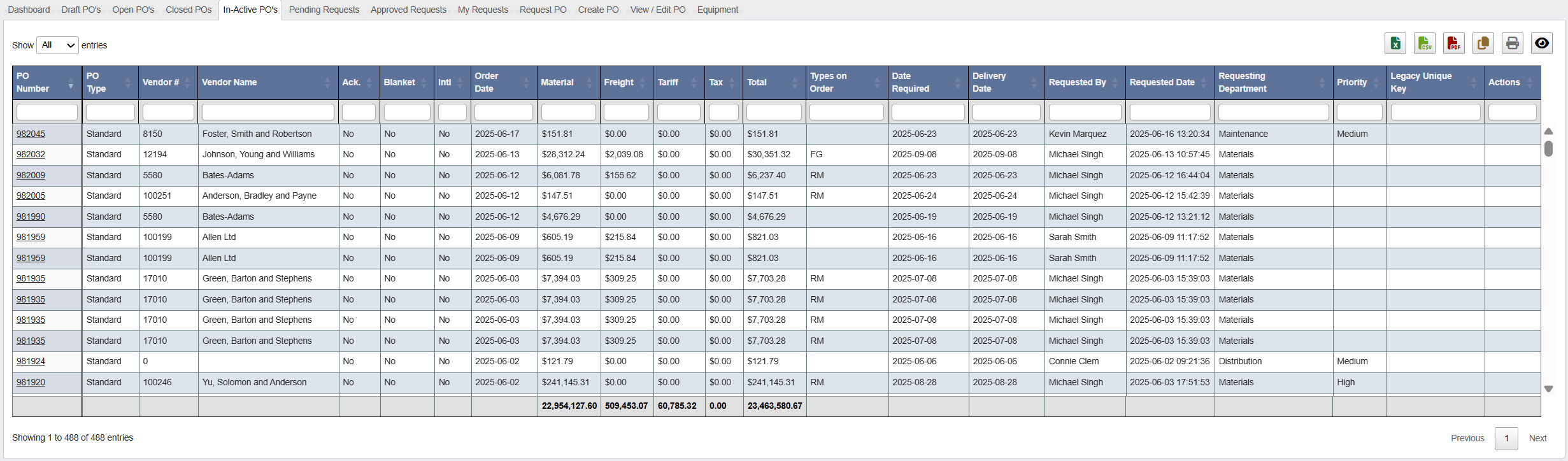Click Requested By filter input

[x=1085, y=112]
